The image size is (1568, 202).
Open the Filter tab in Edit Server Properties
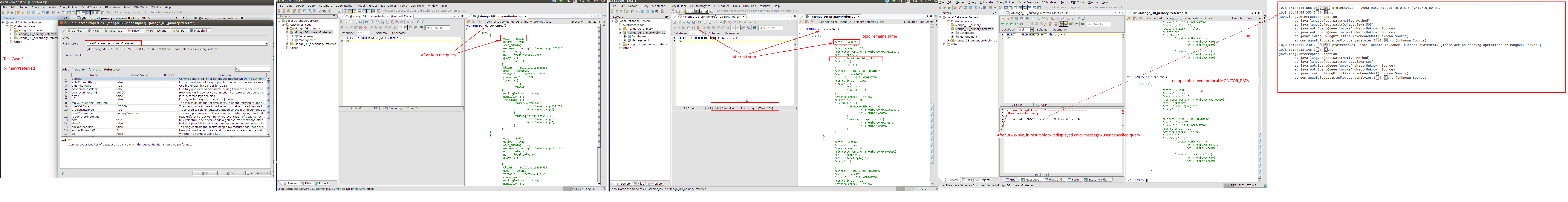tap(94, 31)
